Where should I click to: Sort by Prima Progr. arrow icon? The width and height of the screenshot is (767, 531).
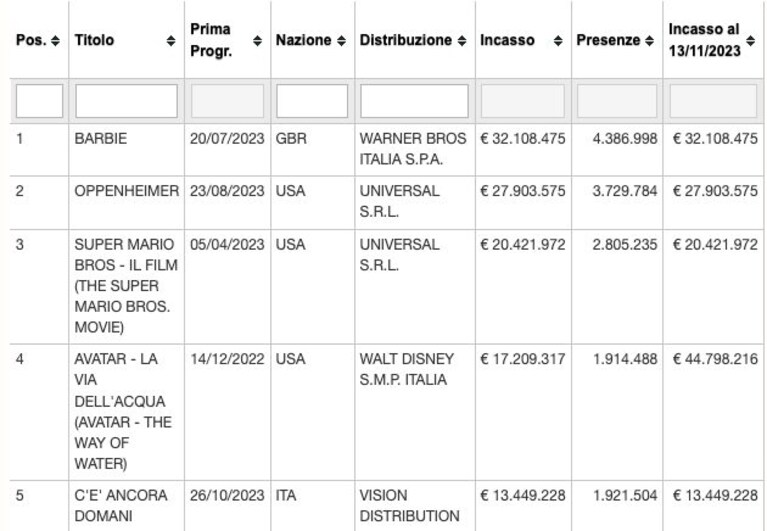coord(257,41)
